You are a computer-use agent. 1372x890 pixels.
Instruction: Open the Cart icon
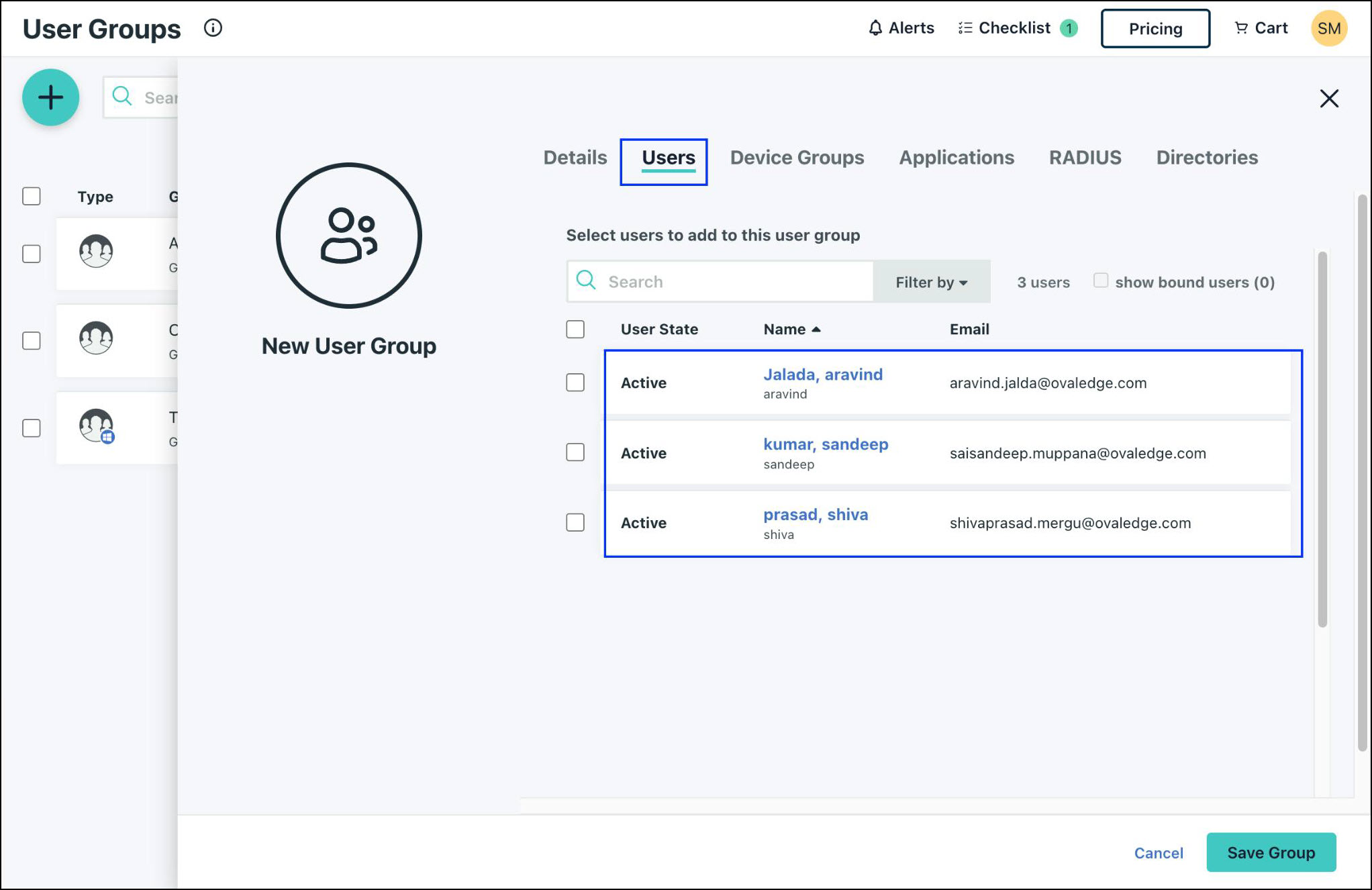[1241, 28]
